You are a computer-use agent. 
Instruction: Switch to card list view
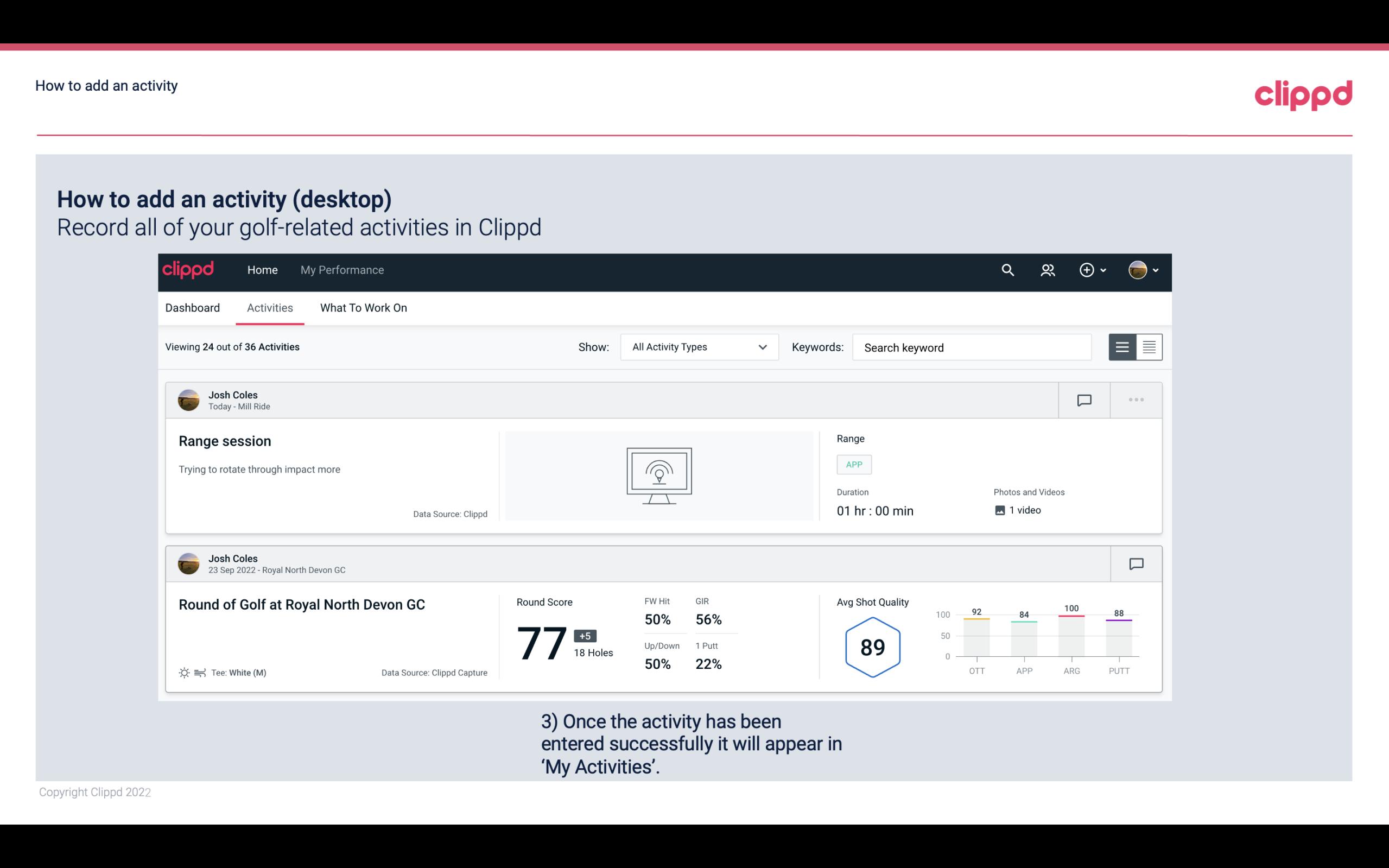1122,347
